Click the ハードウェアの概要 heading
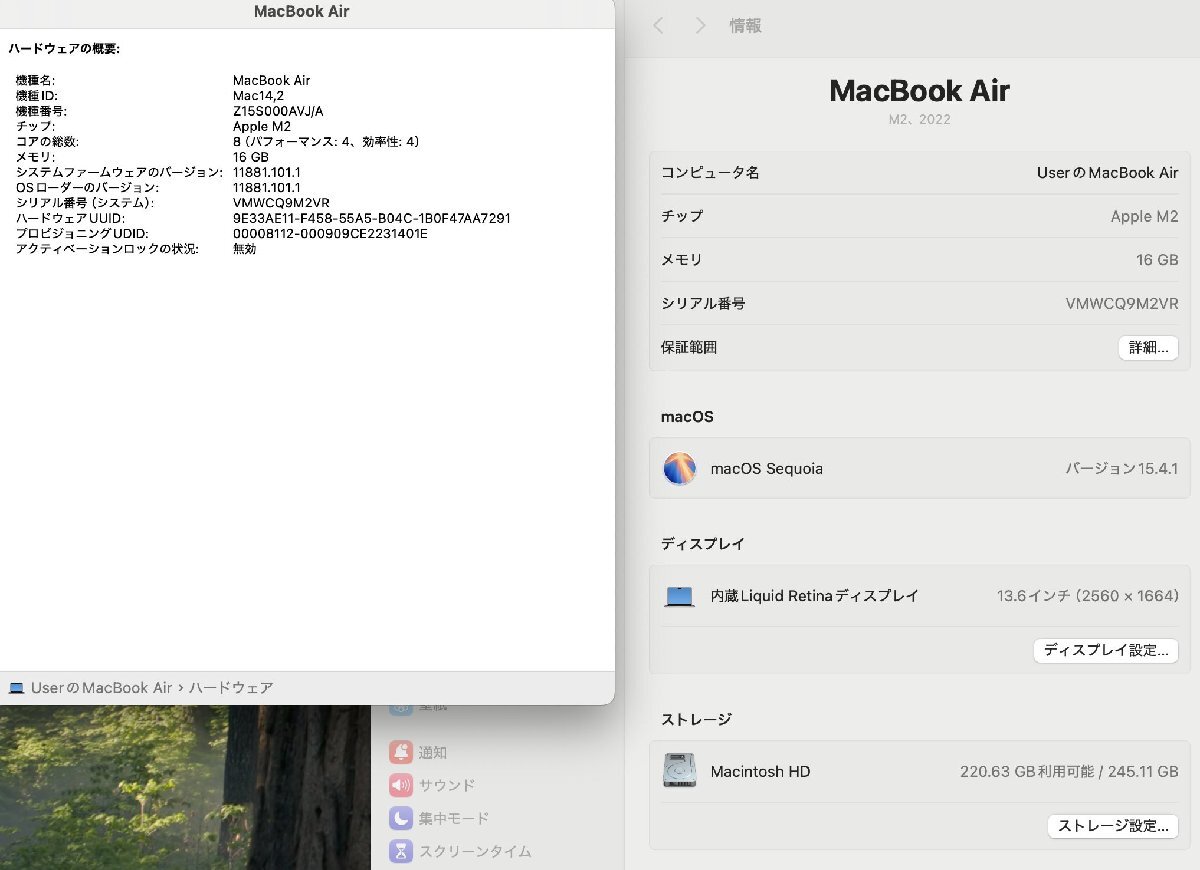 coord(64,48)
